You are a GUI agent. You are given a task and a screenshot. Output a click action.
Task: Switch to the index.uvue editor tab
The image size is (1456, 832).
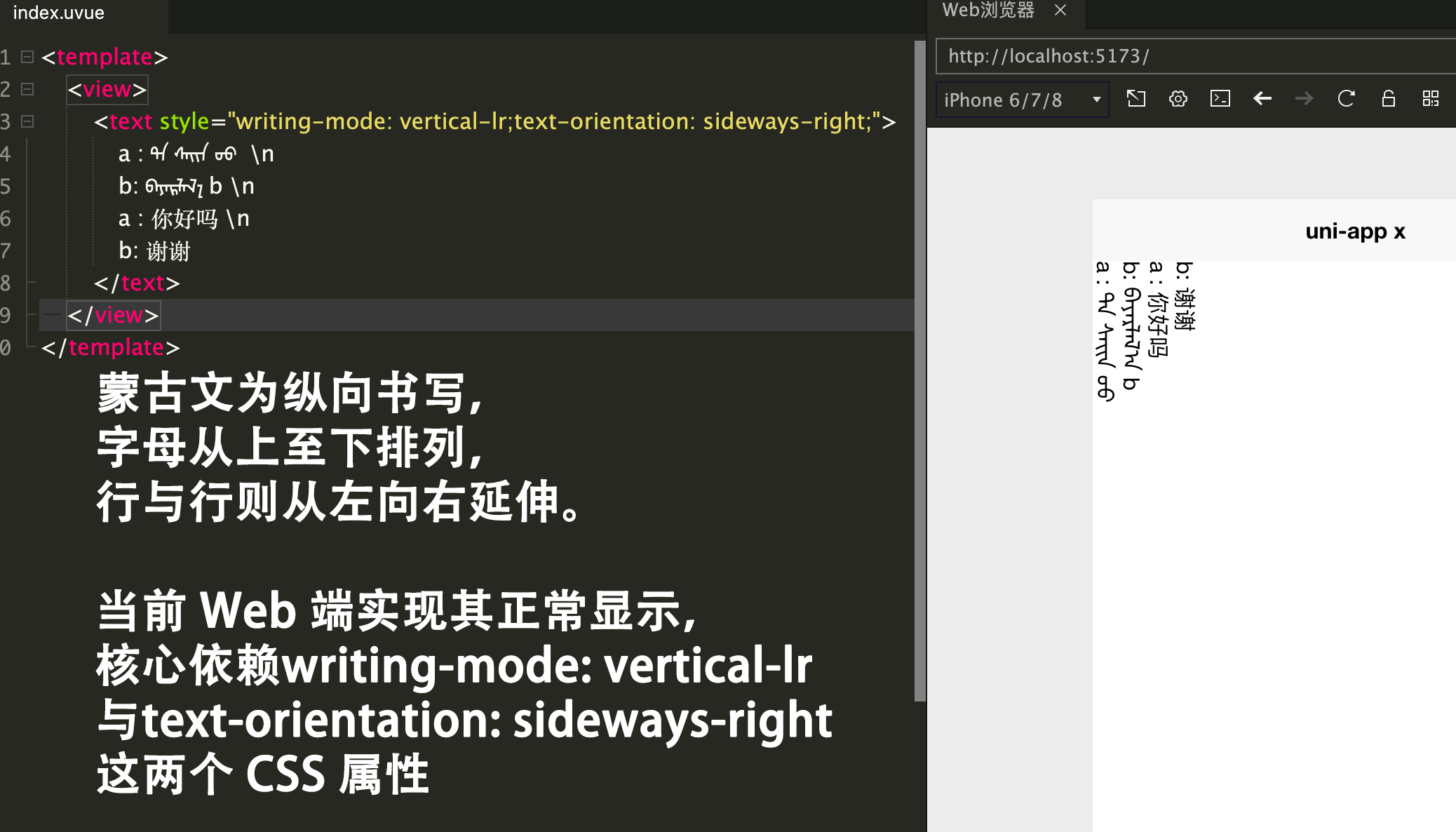point(59,13)
